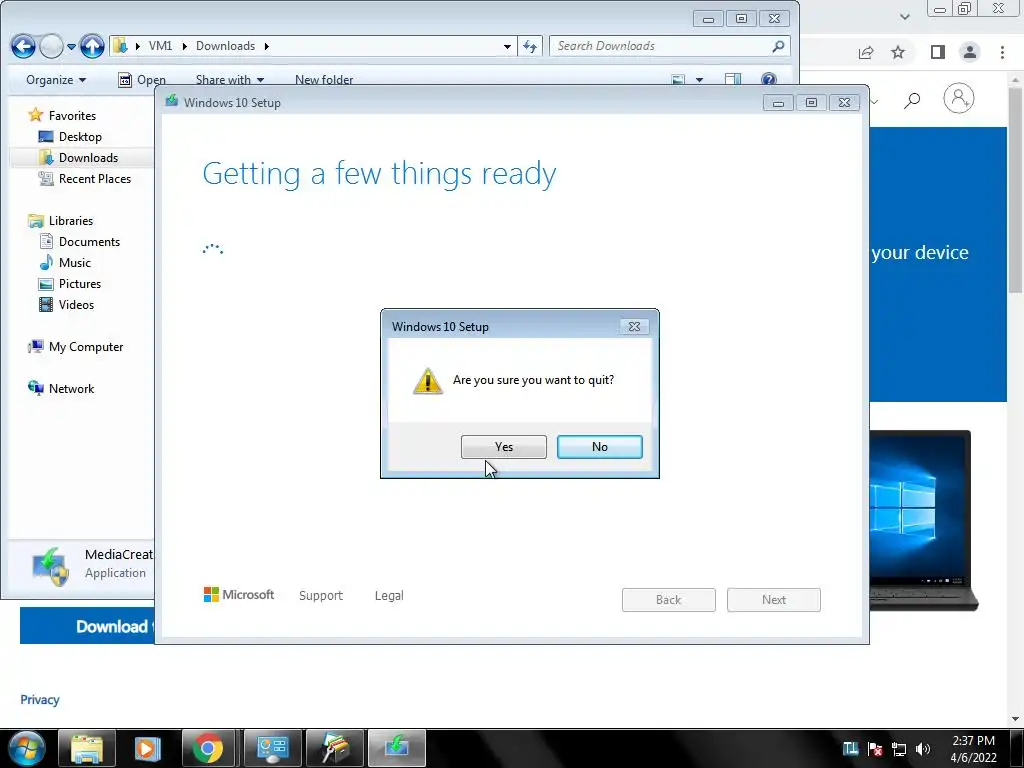The height and width of the screenshot is (768, 1024).
Task: Close the quit confirmation dialog
Action: [x=634, y=327]
